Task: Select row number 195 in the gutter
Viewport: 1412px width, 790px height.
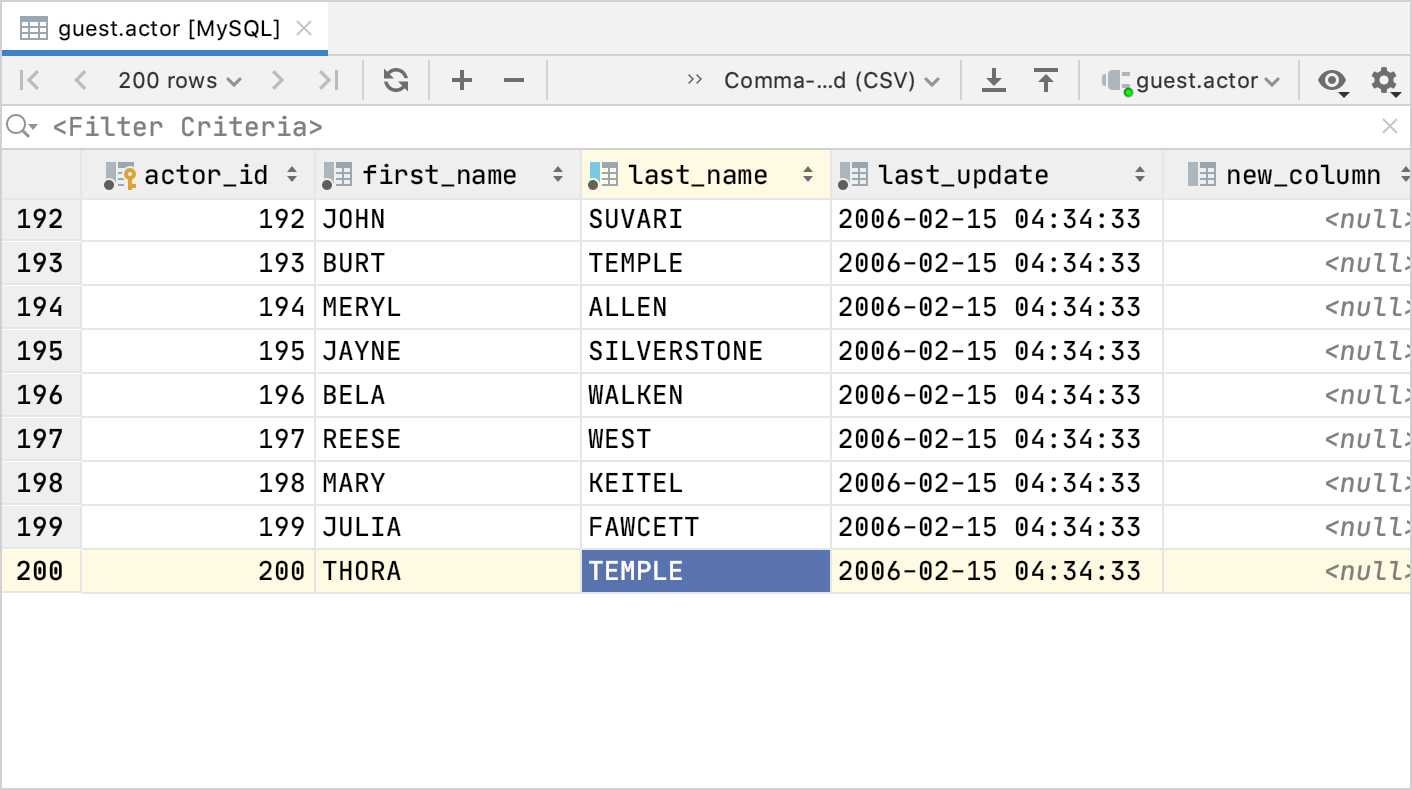Action: pos(41,351)
